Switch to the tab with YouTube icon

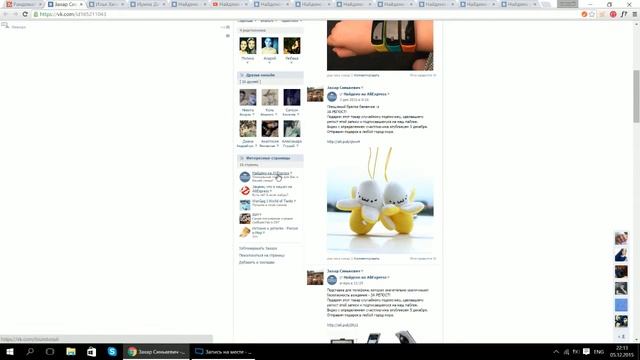[x=230, y=4]
